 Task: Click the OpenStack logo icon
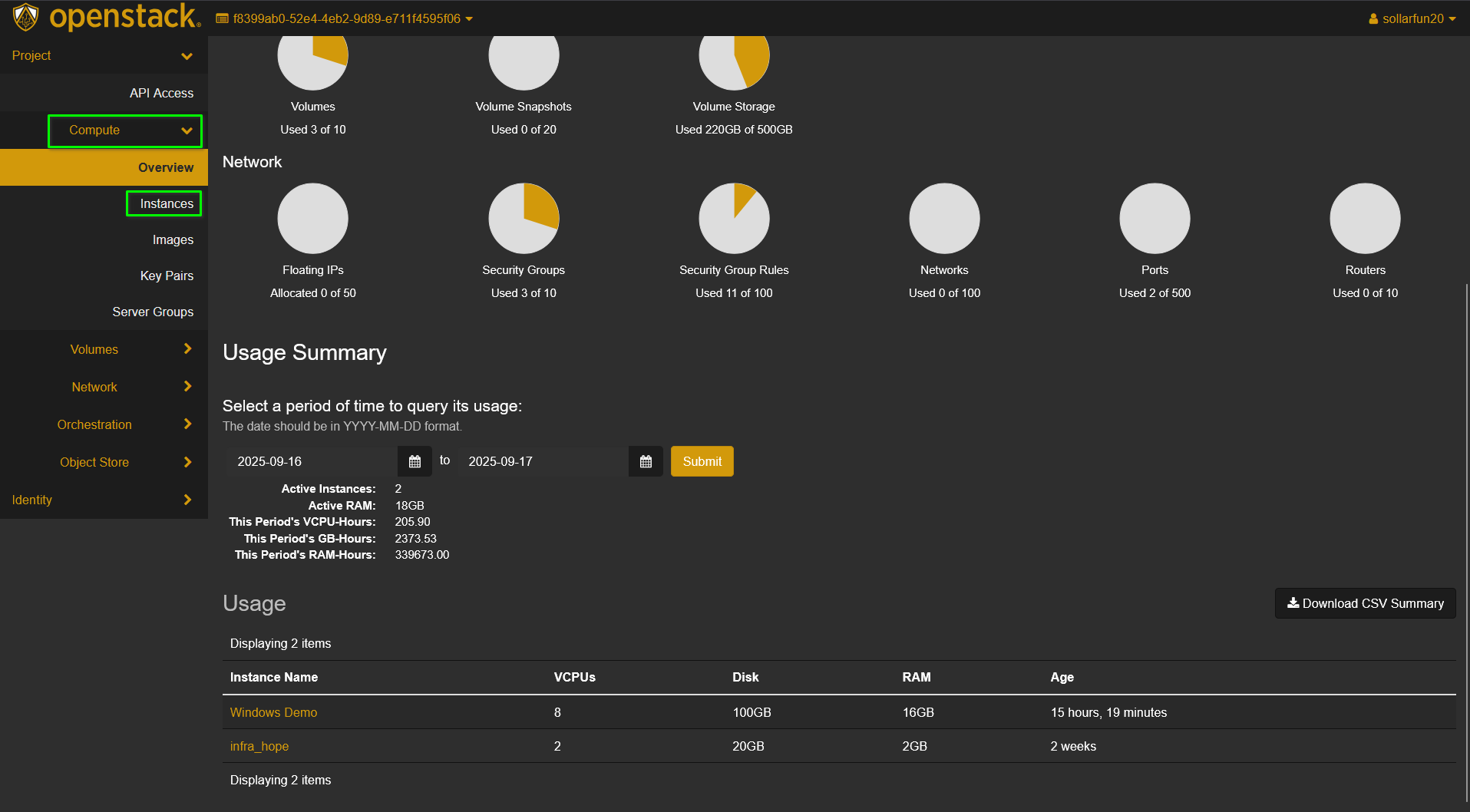coord(26,17)
